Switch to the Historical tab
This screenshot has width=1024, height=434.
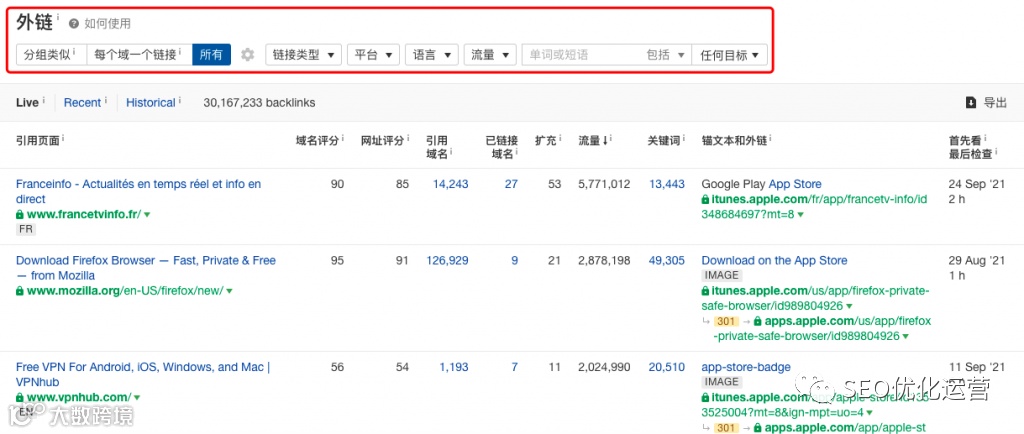coord(151,102)
